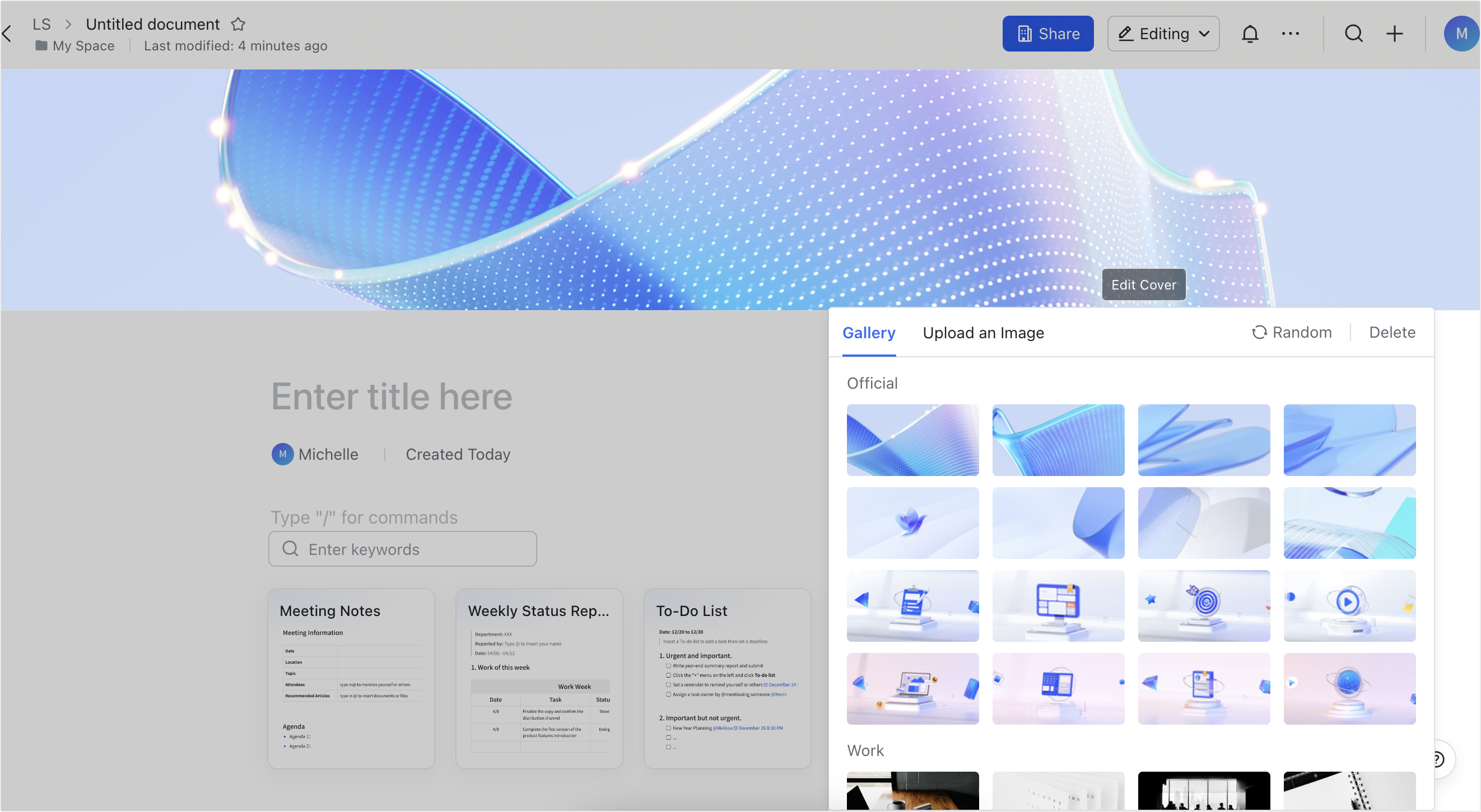Screen dimensions: 1481x812
Task: Open the more options ellipsis menu
Action: coord(1291,34)
